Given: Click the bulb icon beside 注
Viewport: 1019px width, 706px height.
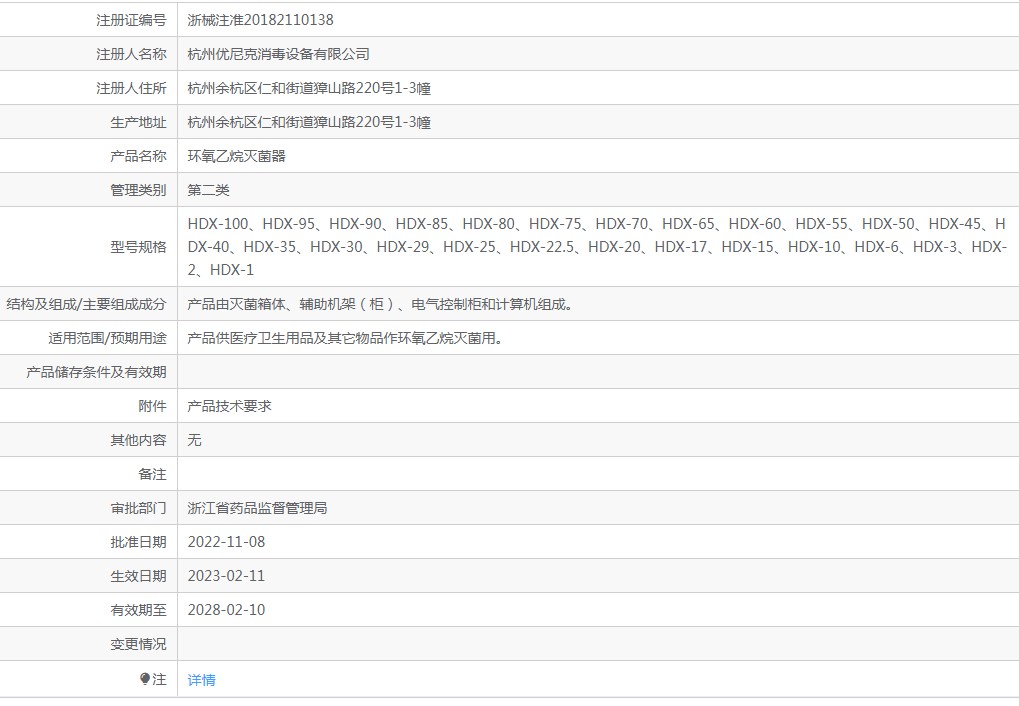Looking at the screenshot, I should (144, 679).
